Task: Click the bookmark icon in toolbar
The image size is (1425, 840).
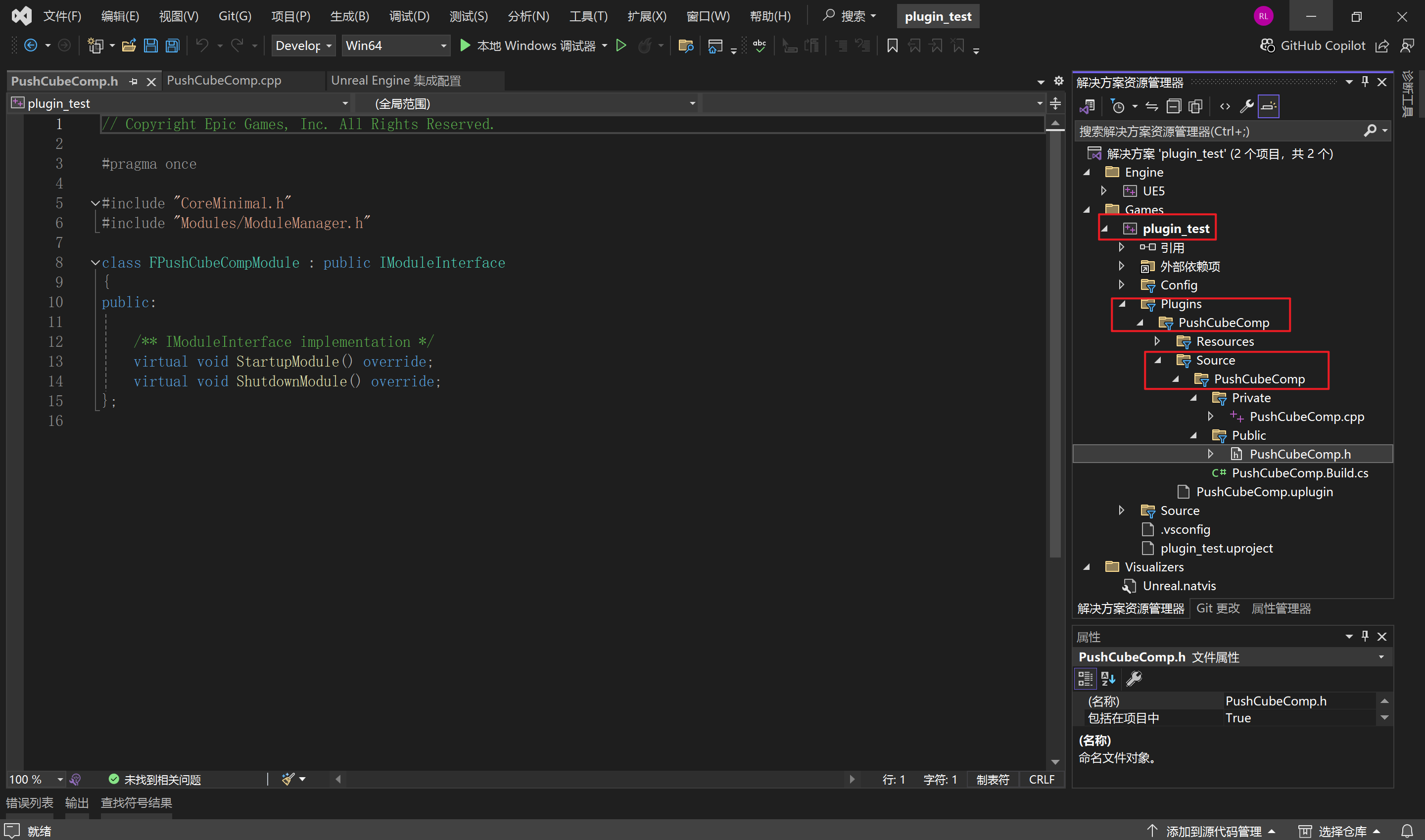Action: pos(892,46)
